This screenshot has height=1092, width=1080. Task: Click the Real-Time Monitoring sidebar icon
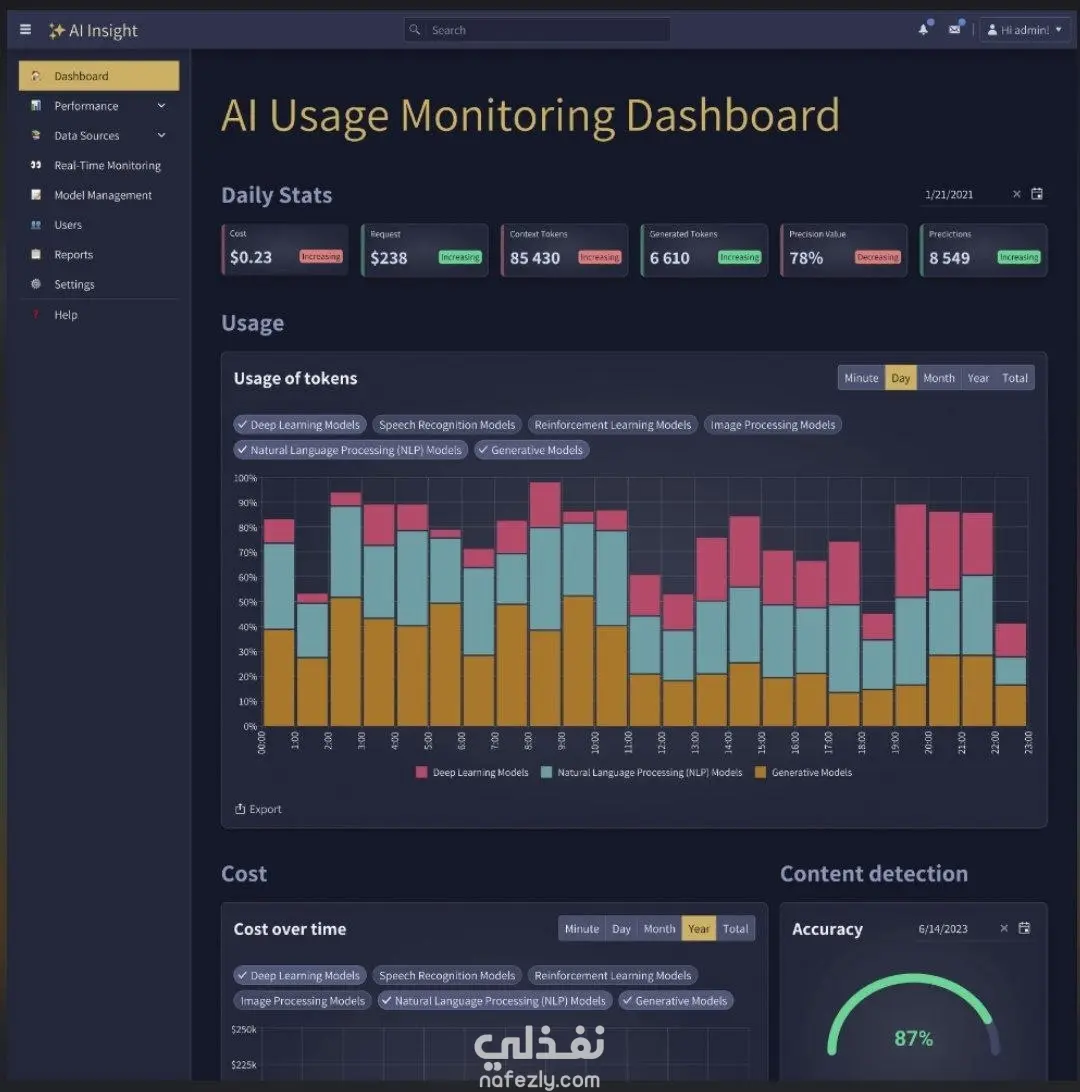click(36, 165)
